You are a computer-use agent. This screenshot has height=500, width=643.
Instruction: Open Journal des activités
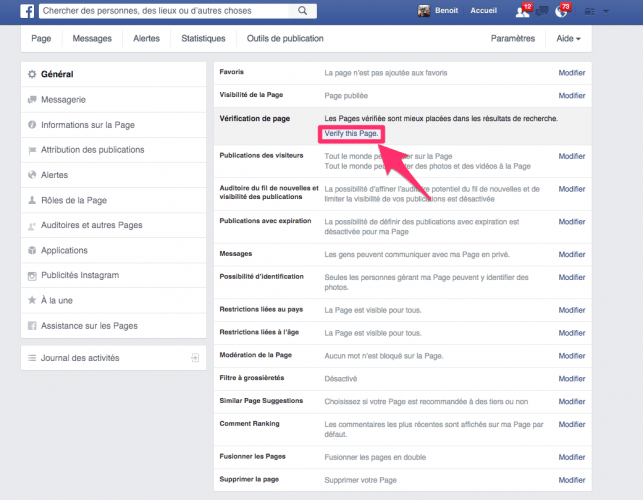click(113, 358)
